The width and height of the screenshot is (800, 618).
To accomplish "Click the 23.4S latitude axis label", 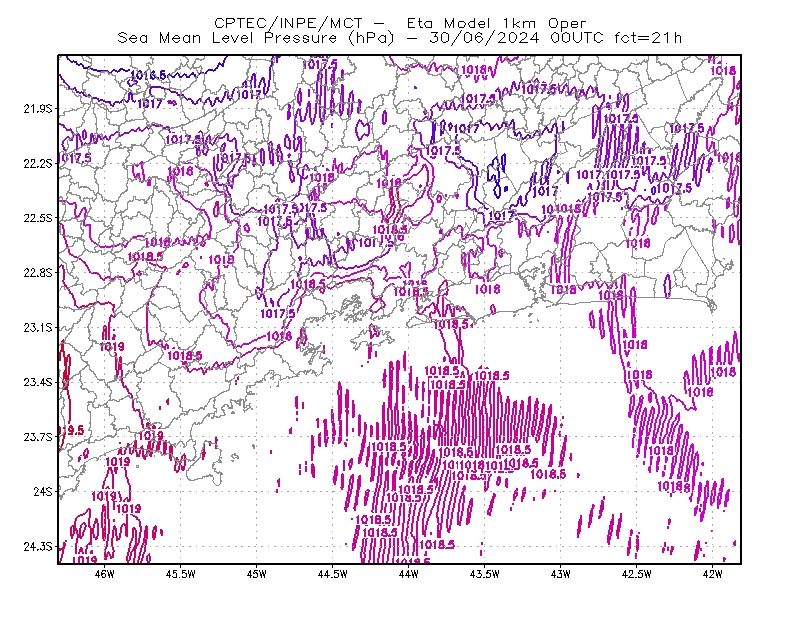I will coord(38,382).
